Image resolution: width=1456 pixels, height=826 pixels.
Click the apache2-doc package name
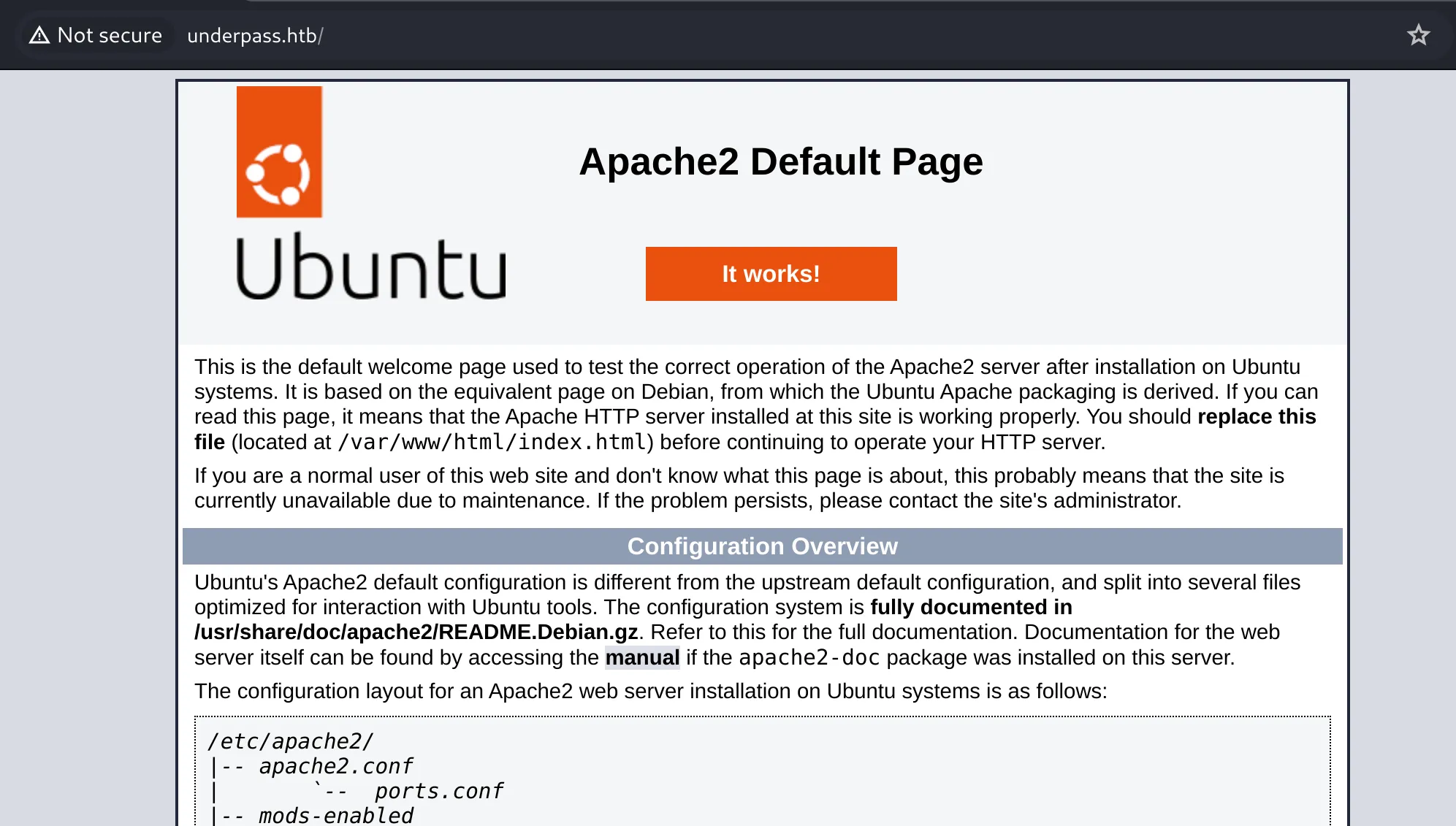pos(809,657)
